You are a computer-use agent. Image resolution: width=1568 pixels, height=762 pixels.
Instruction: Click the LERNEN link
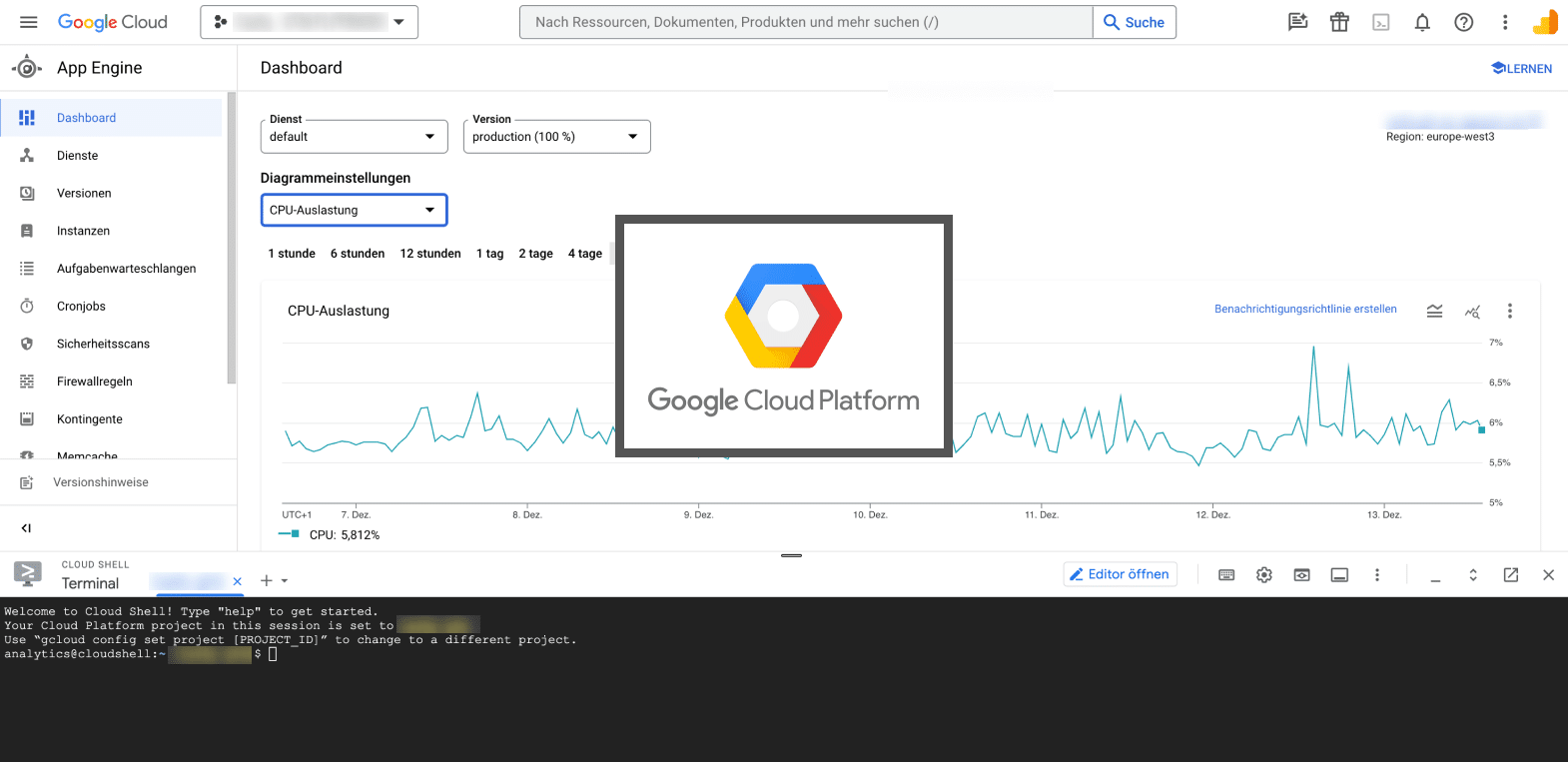click(x=1521, y=69)
